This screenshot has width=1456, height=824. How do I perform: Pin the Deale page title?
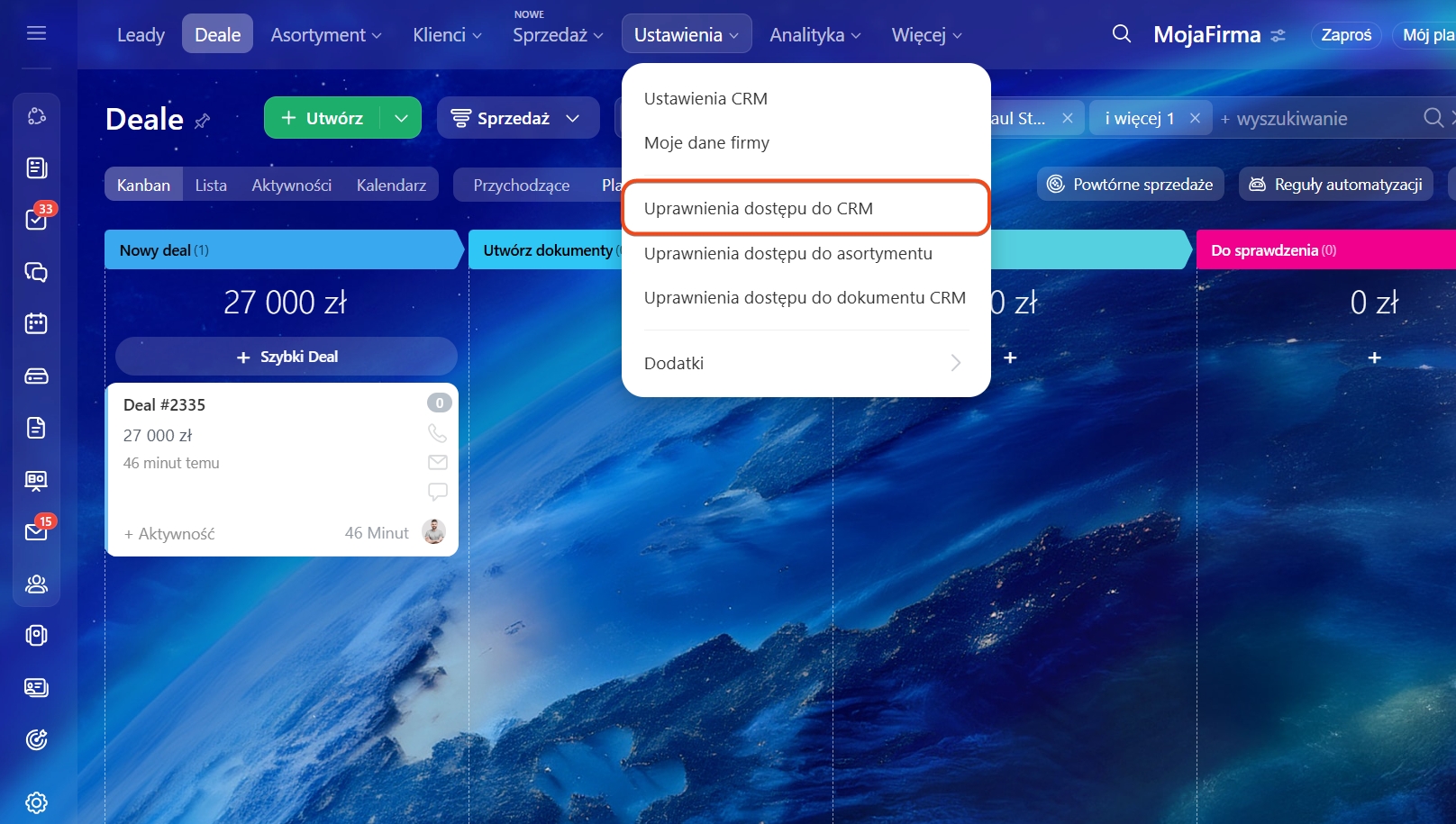203,121
